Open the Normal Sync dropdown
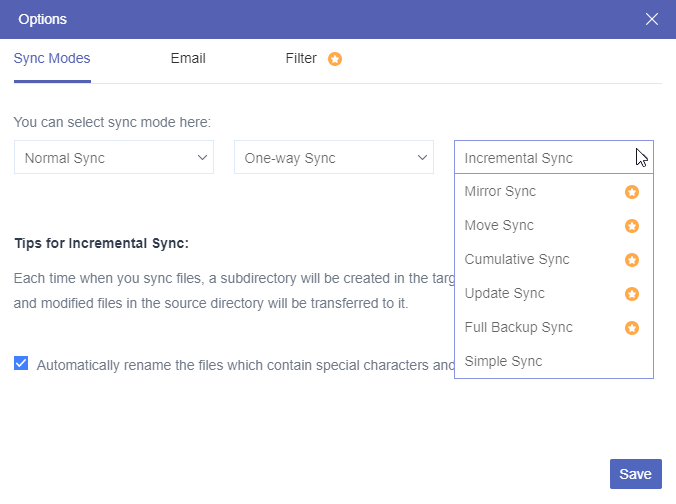The height and width of the screenshot is (504, 676). point(113,158)
